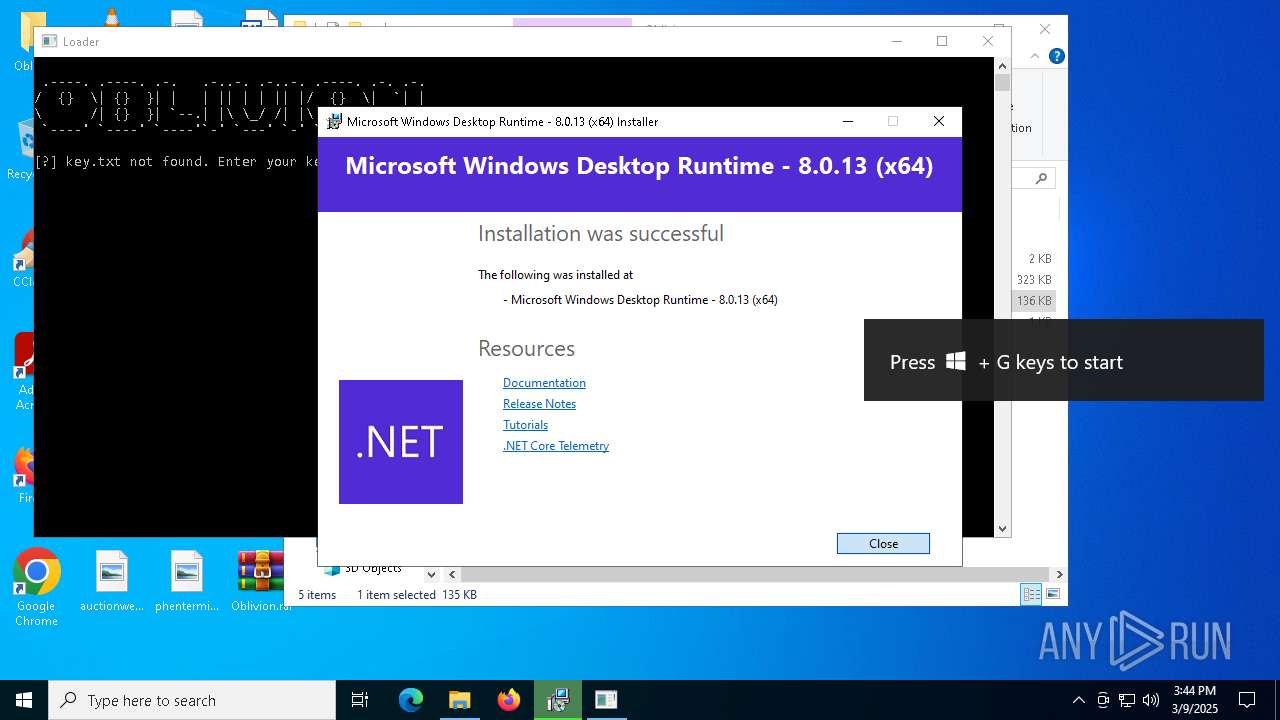
Task: Click the '5 items' status bar text
Action: point(317,595)
